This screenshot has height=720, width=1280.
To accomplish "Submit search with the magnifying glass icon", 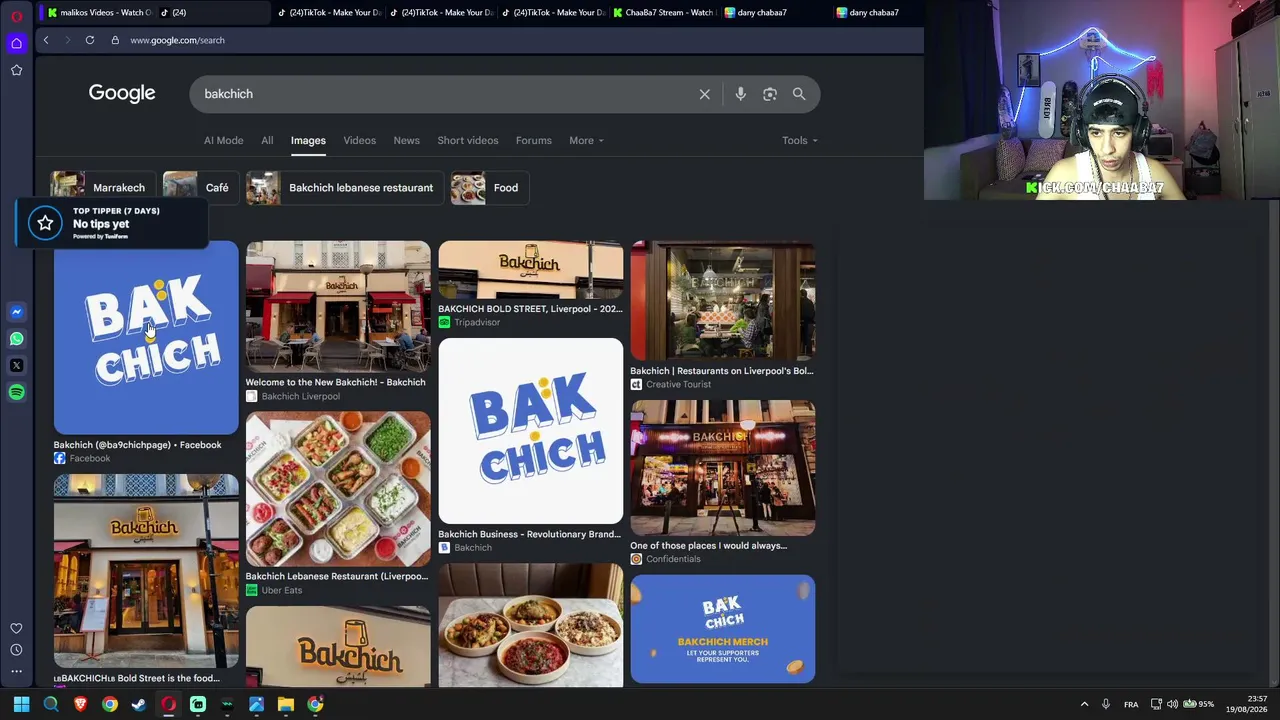I will pyautogui.click(x=799, y=94).
